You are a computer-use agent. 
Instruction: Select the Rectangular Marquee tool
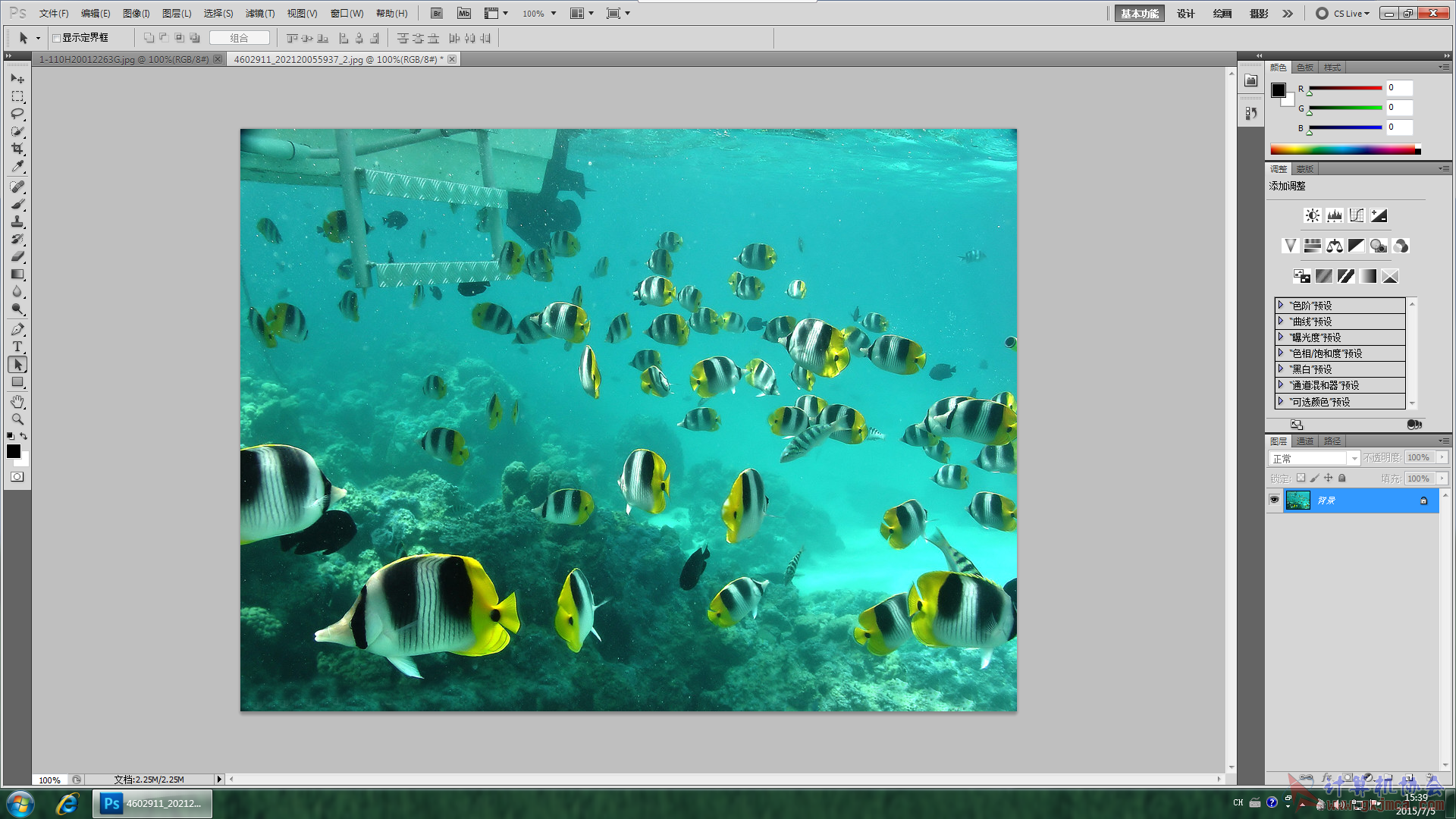[x=17, y=96]
